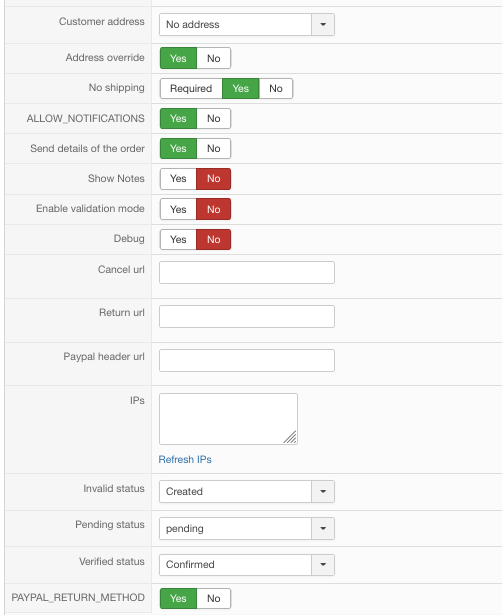This screenshot has width=502, height=615.
Task: Enable validation mode by selecting Yes
Action: [x=178, y=209]
